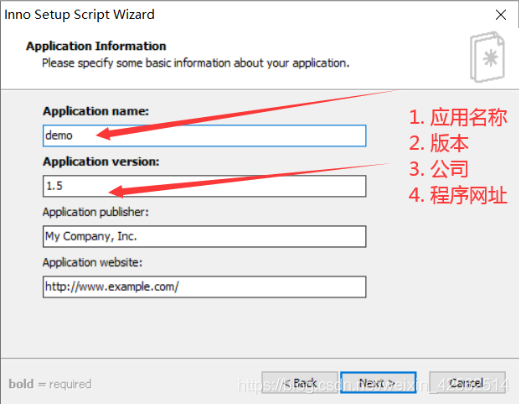
Task: Click the 'Inno Setup Script Wizard' title text
Action: point(79,15)
